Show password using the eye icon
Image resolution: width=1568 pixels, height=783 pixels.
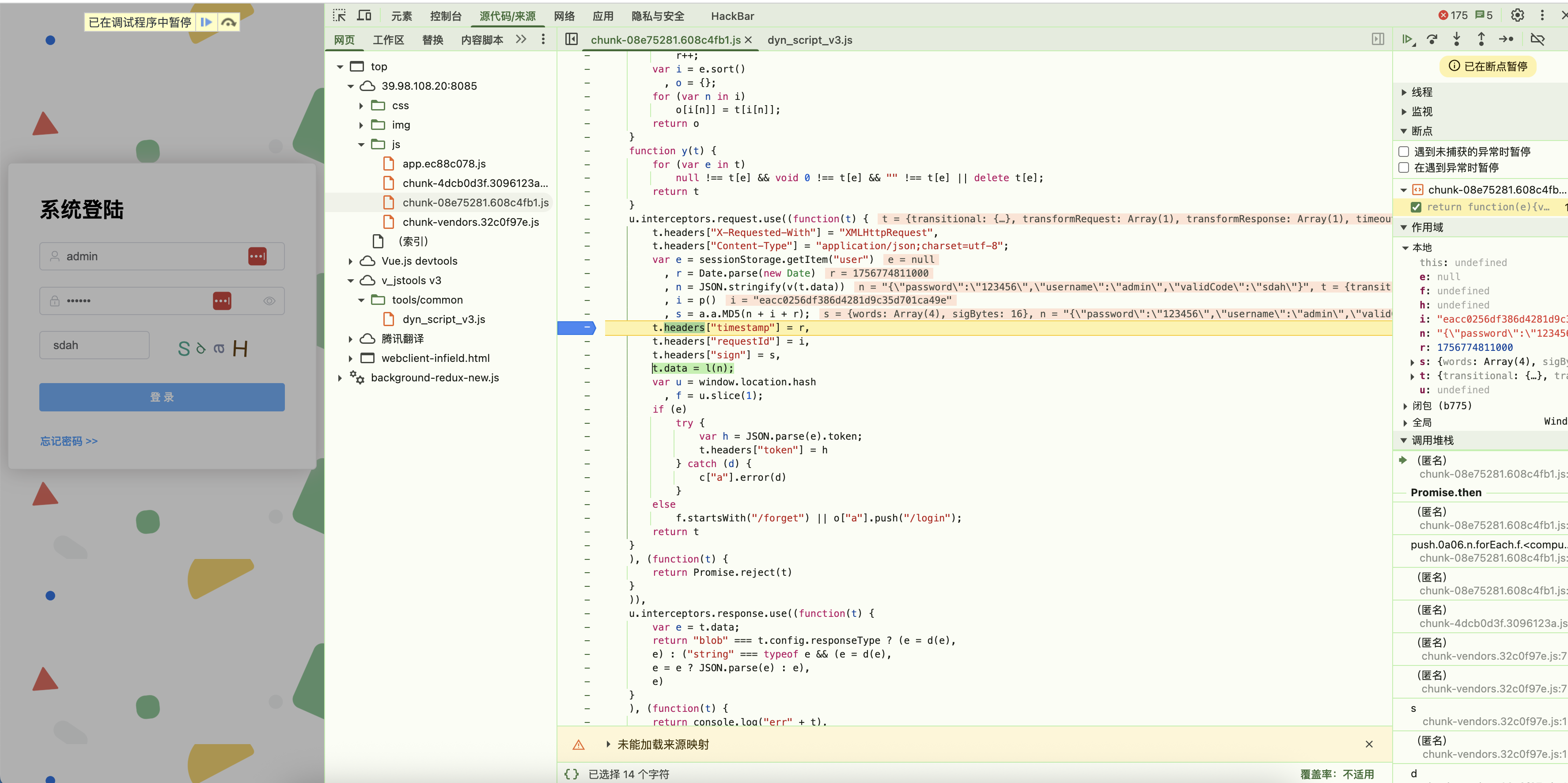pos(269,301)
